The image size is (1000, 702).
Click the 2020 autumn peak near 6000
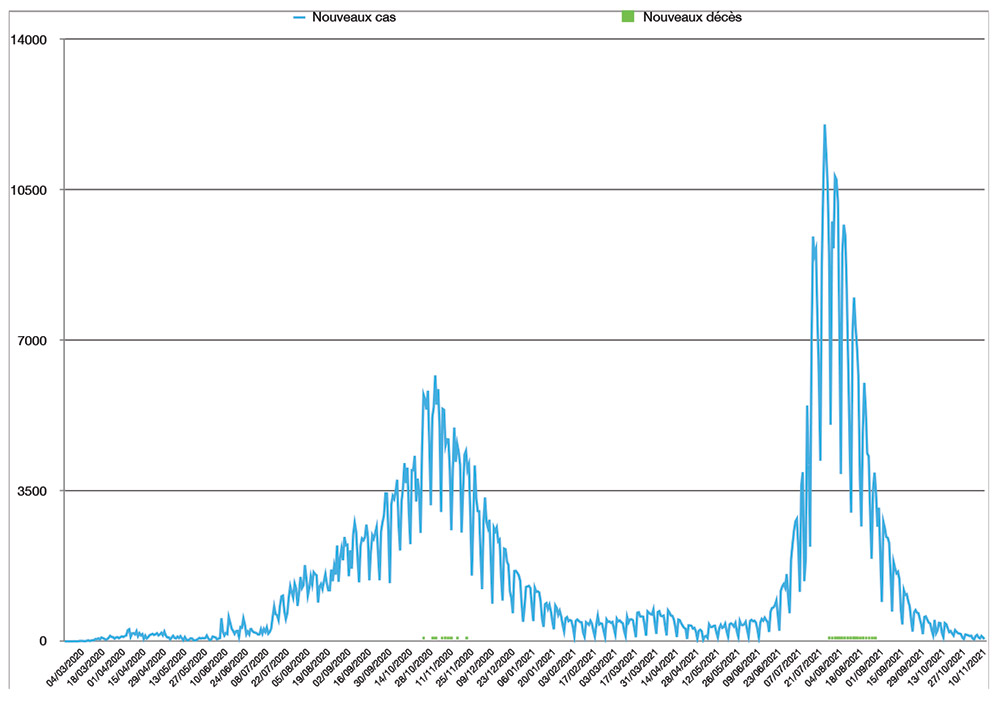(435, 377)
